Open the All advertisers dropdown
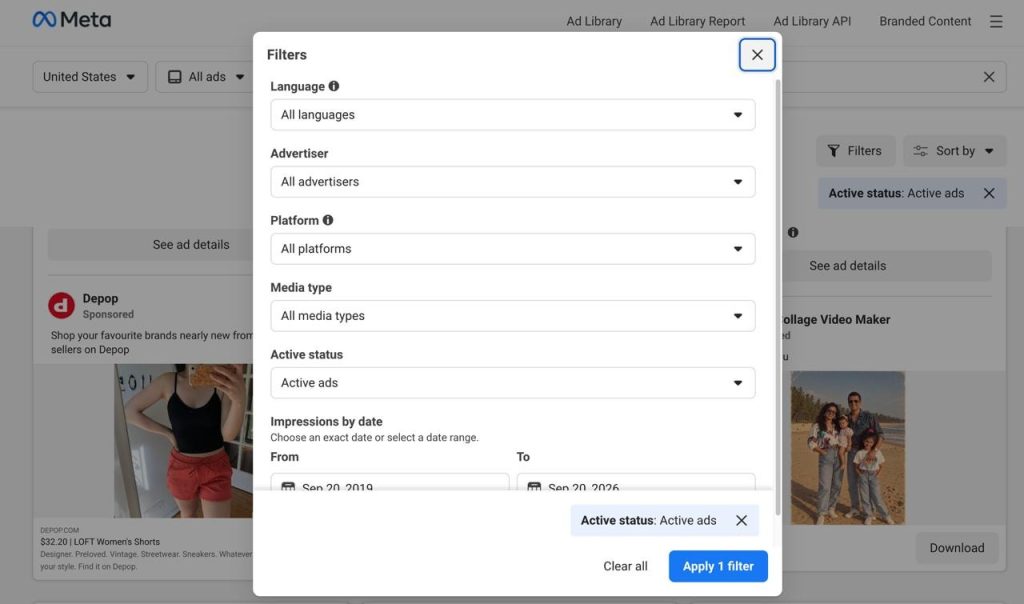Screen dimensions: 1024x604 pos(513,182)
